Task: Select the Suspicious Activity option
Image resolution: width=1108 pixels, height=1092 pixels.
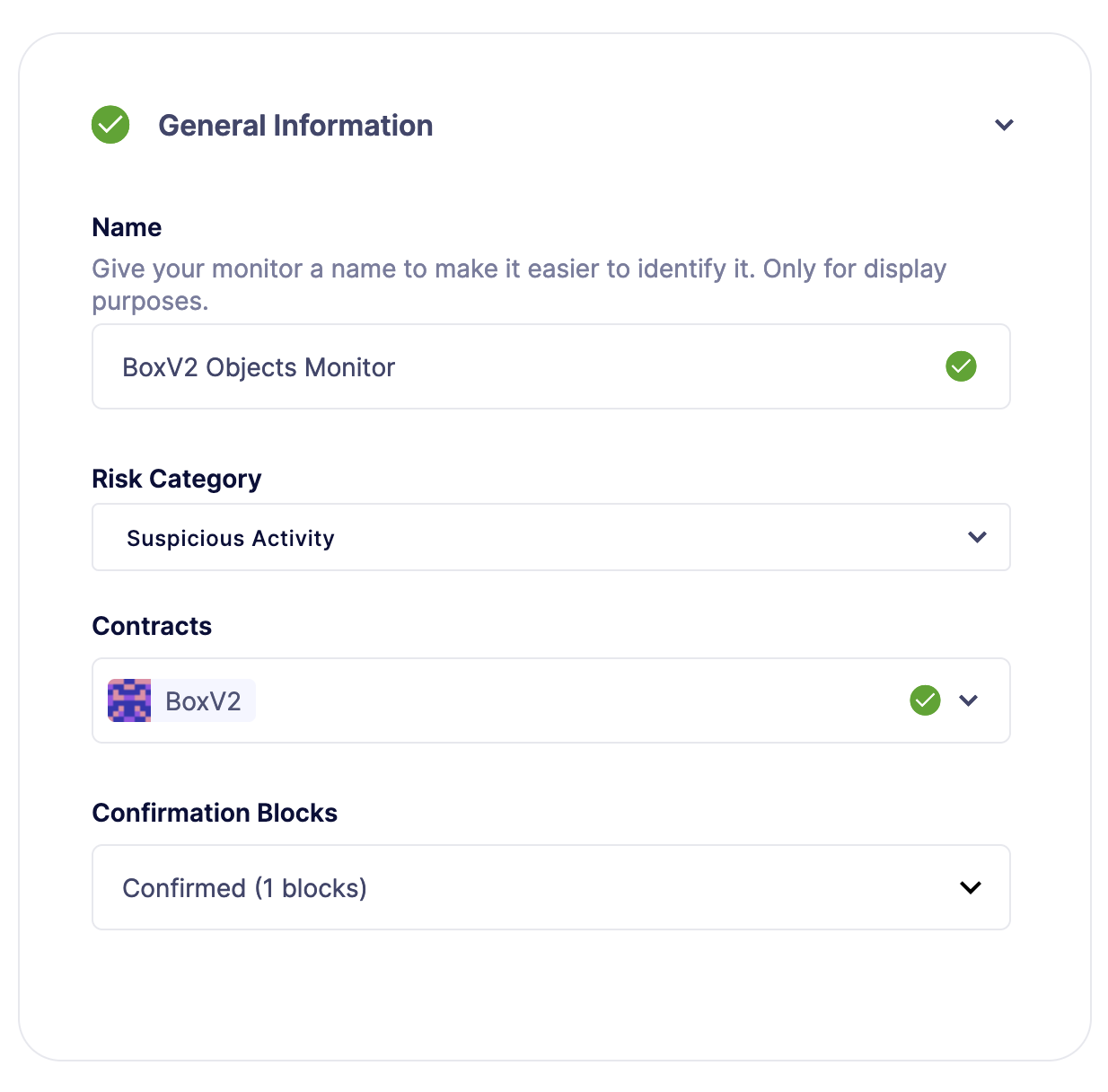Action: click(x=230, y=537)
